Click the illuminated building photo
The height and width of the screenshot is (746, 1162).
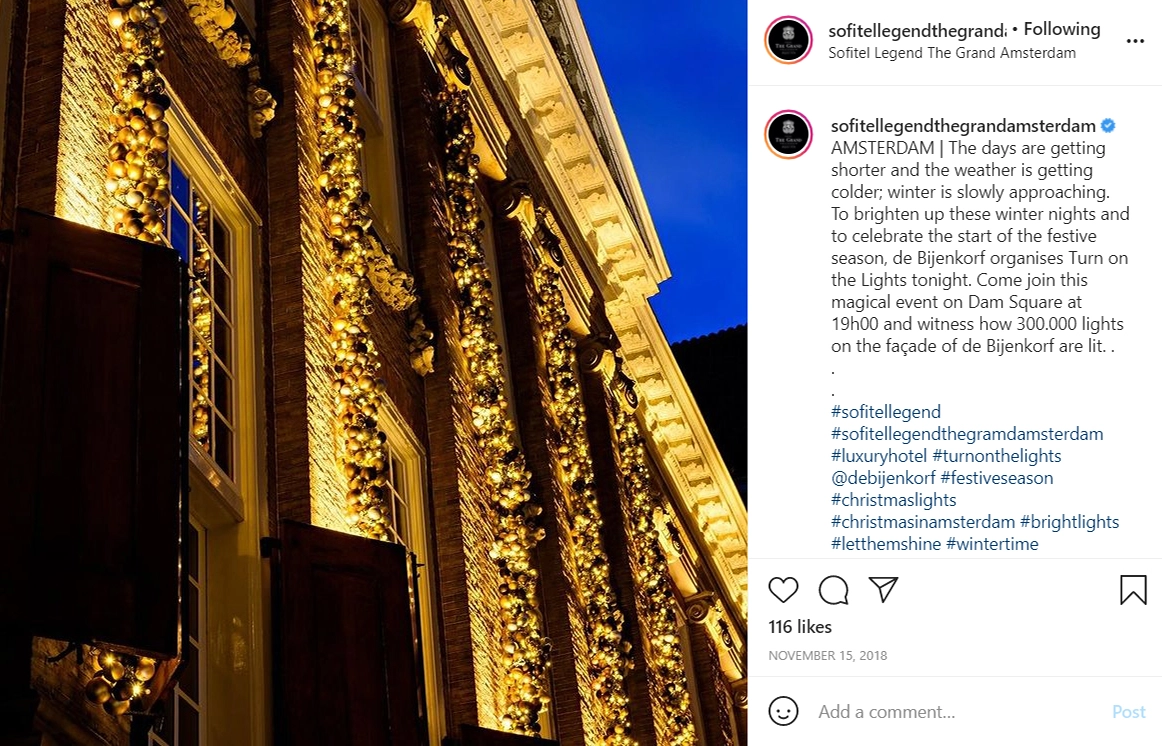tap(374, 373)
